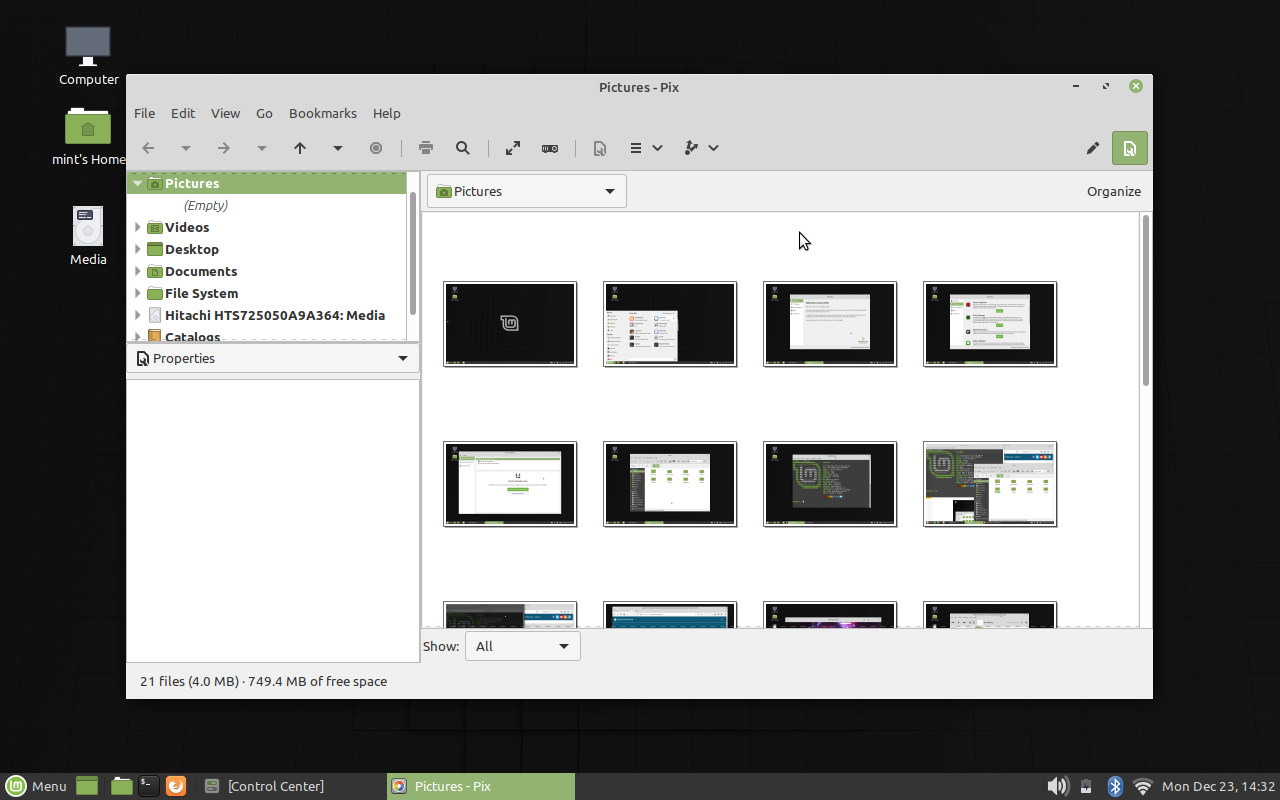Select the pencil edit icon
The width and height of the screenshot is (1280, 800).
pos(1093,148)
